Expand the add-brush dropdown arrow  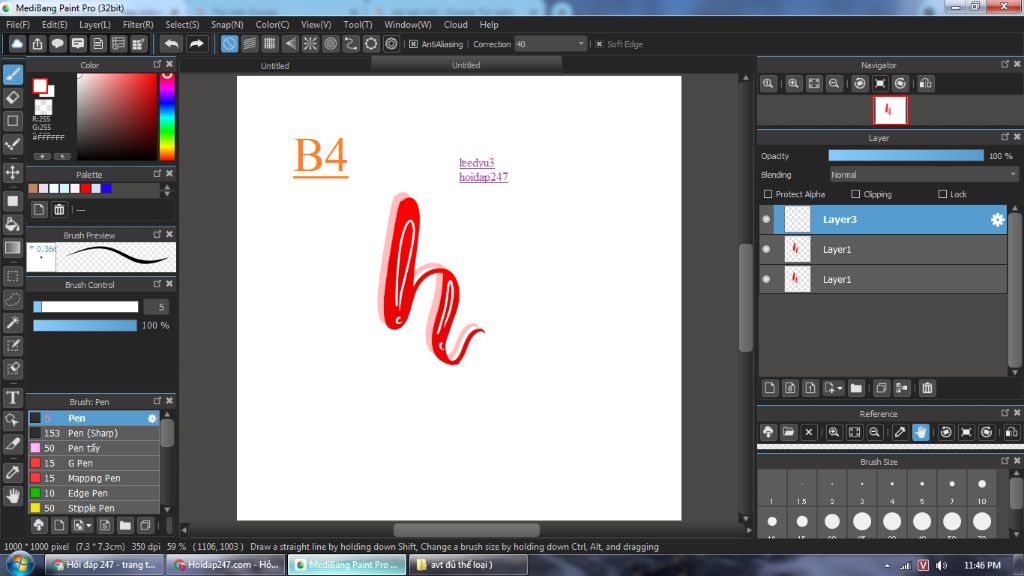[89, 525]
